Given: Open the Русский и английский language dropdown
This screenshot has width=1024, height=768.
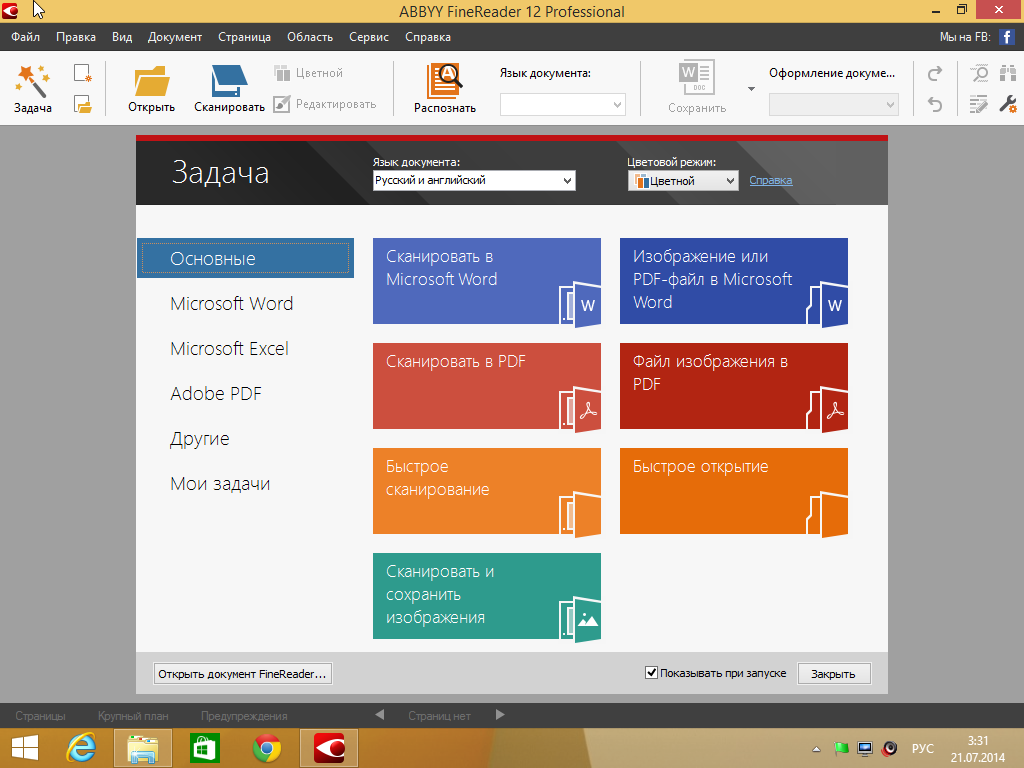Looking at the screenshot, I should (474, 180).
